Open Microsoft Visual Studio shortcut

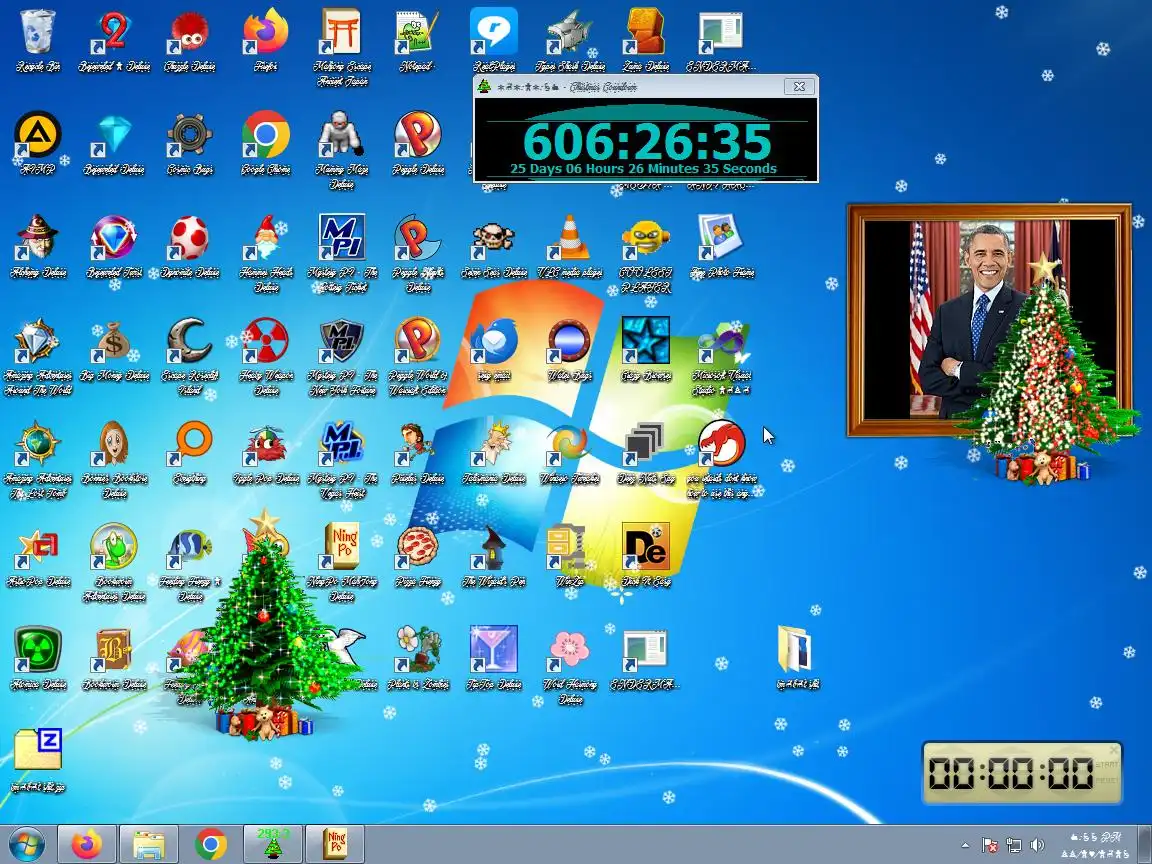coord(722,356)
